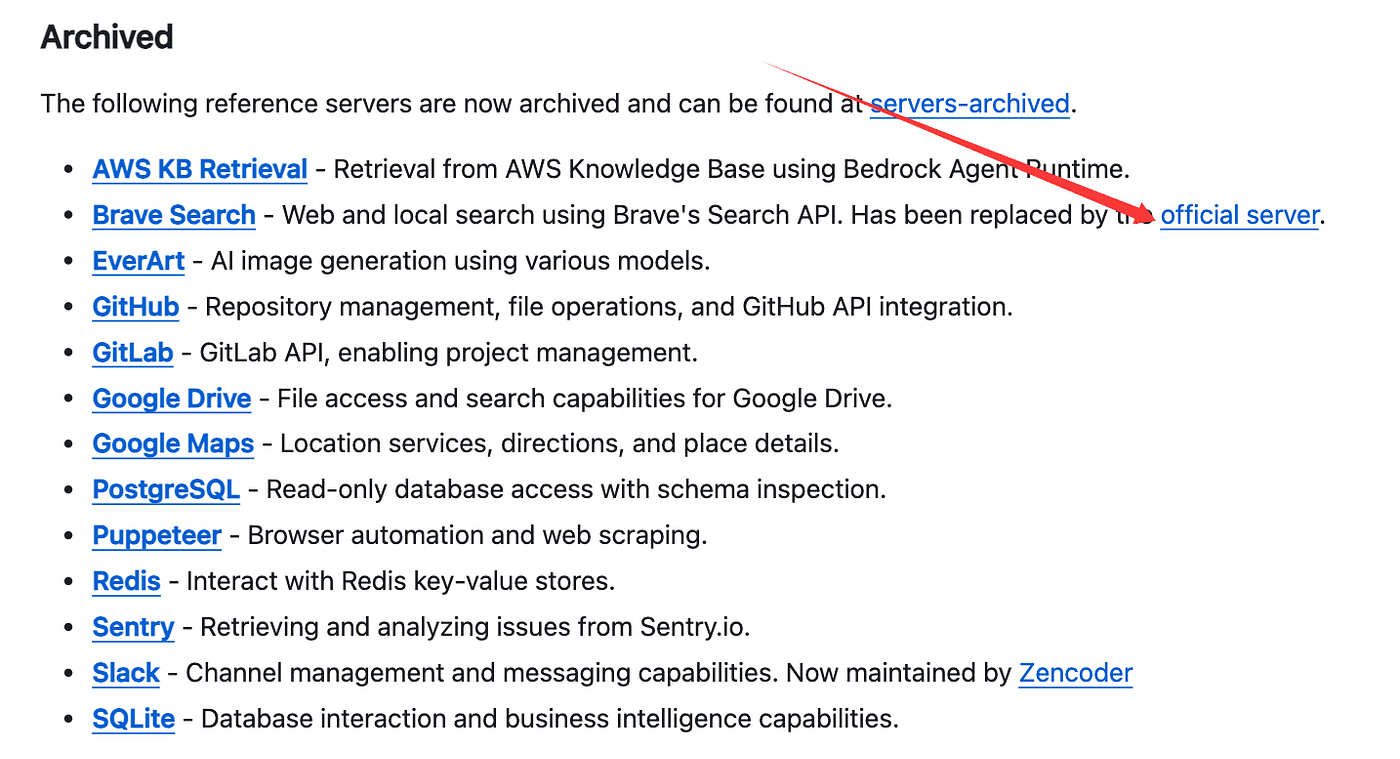Click the GitHub server link
This screenshot has width=1400, height=759.
135,307
